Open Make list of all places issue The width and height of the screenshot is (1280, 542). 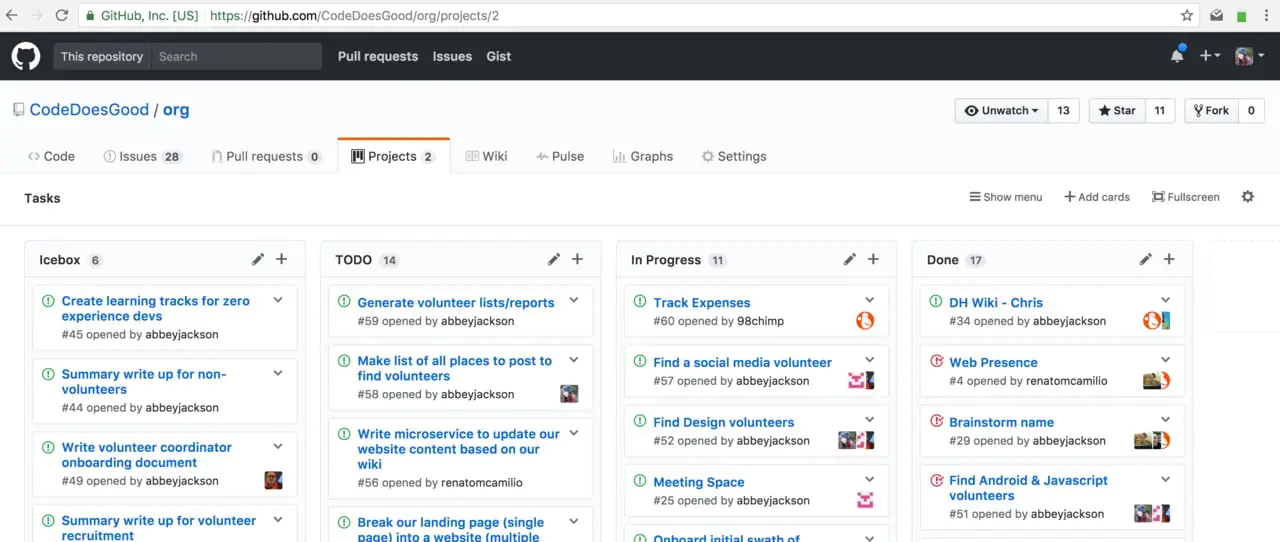pos(455,368)
